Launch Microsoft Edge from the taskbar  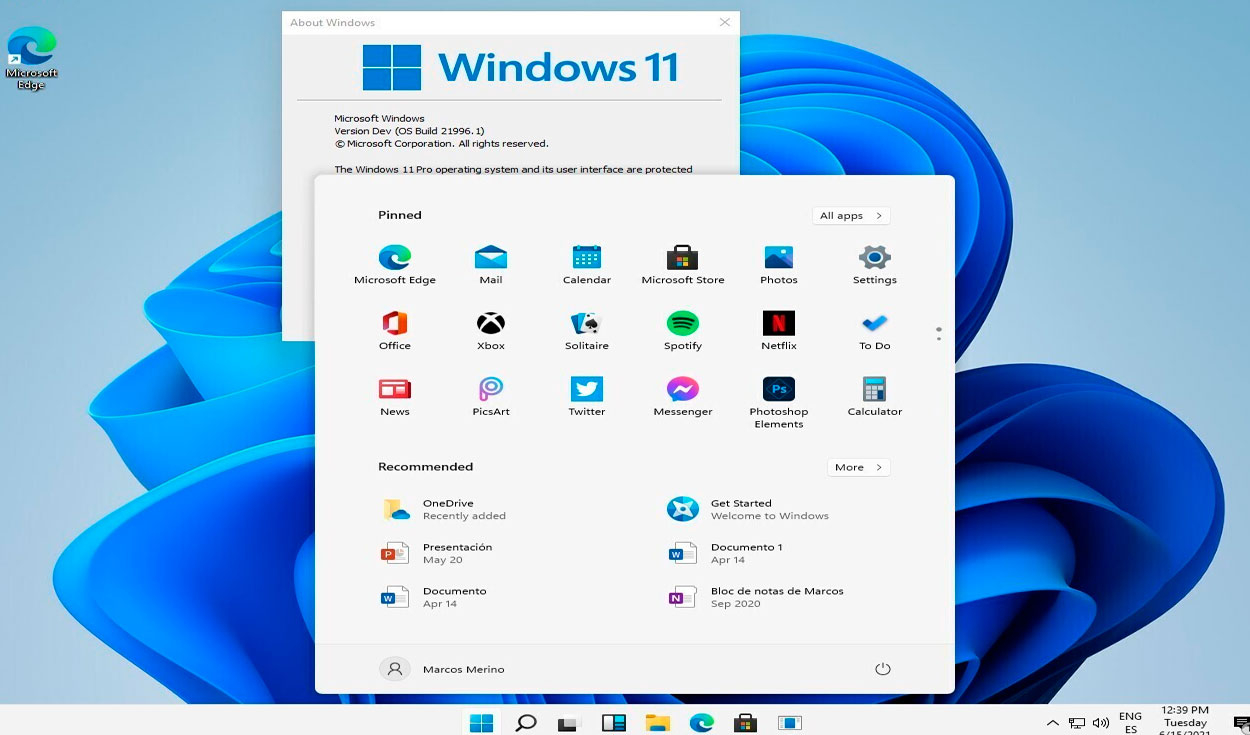click(701, 722)
